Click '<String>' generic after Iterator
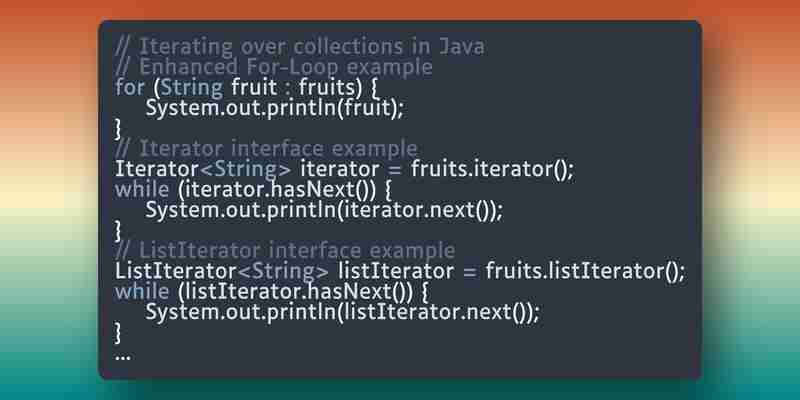The height and width of the screenshot is (400, 800). point(245,169)
